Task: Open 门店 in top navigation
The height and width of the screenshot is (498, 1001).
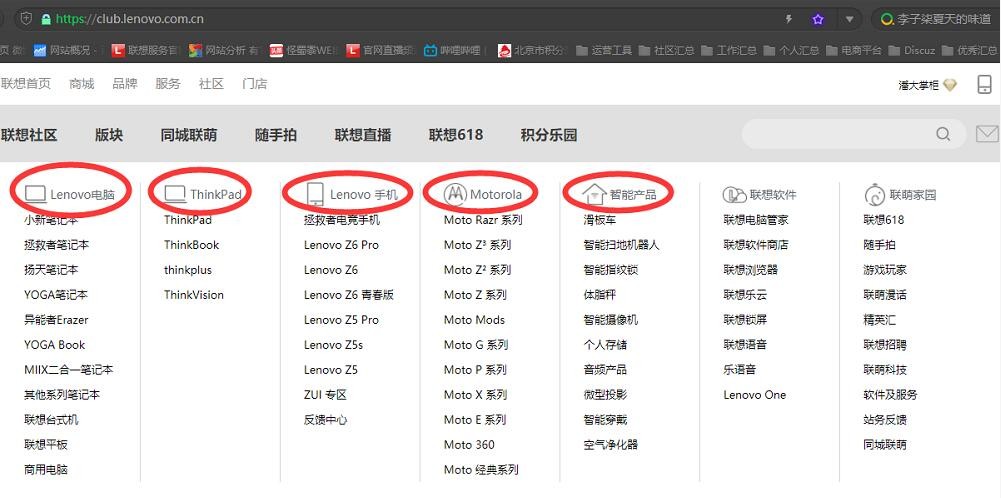Action: [x=255, y=84]
